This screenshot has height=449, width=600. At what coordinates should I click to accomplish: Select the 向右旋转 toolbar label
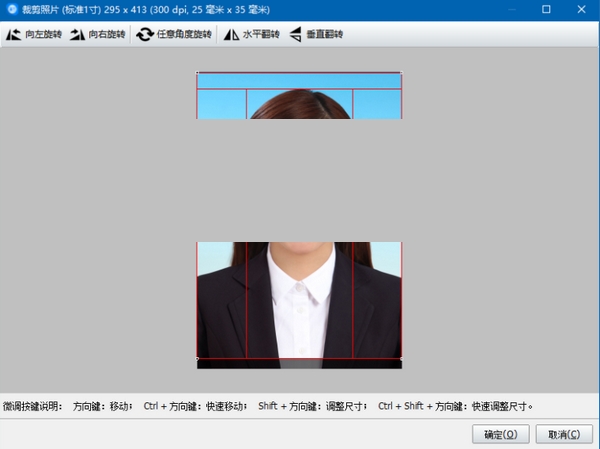point(107,34)
